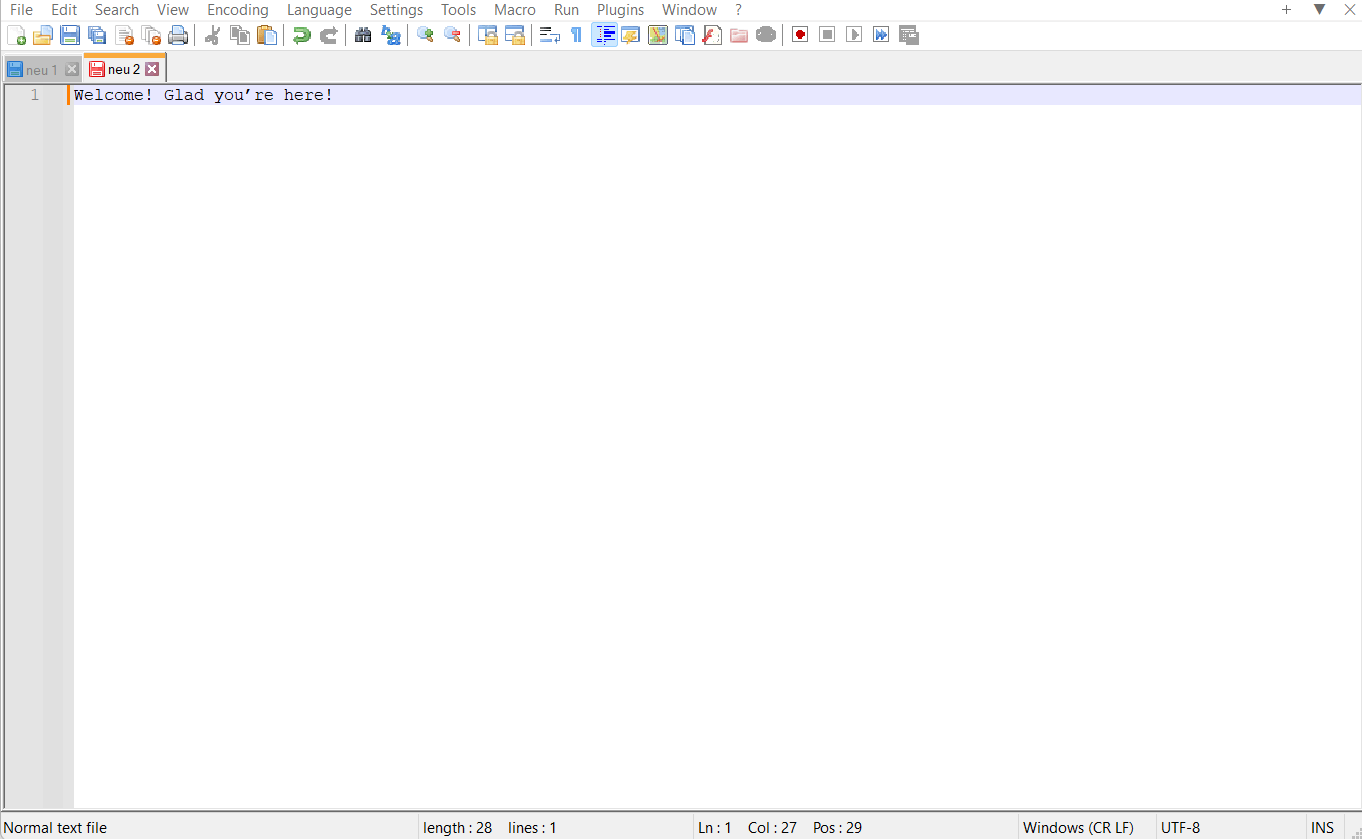
Task: Playback the recorded macro
Action: click(854, 34)
